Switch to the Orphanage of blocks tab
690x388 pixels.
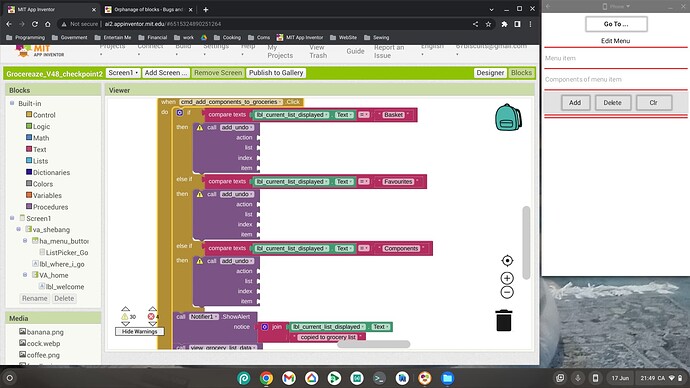(148, 9)
